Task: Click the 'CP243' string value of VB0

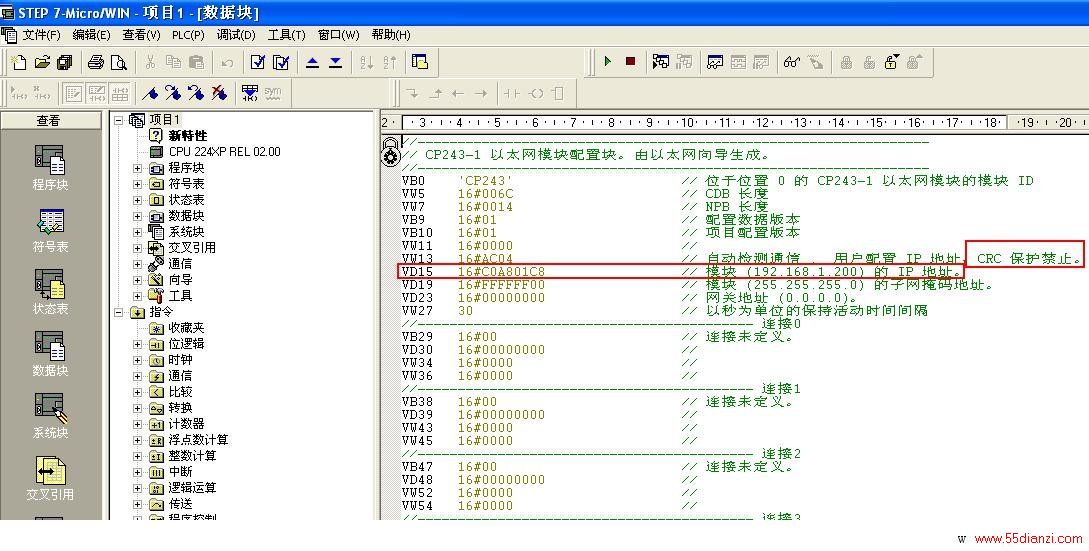Action: pyautogui.click(x=485, y=181)
